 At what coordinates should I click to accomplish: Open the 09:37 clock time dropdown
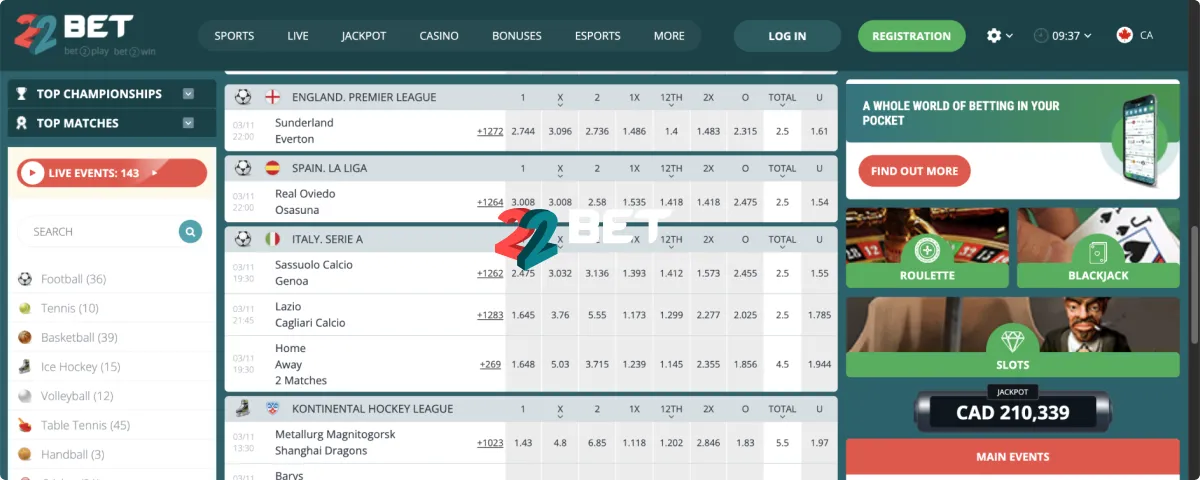pyautogui.click(x=1062, y=35)
